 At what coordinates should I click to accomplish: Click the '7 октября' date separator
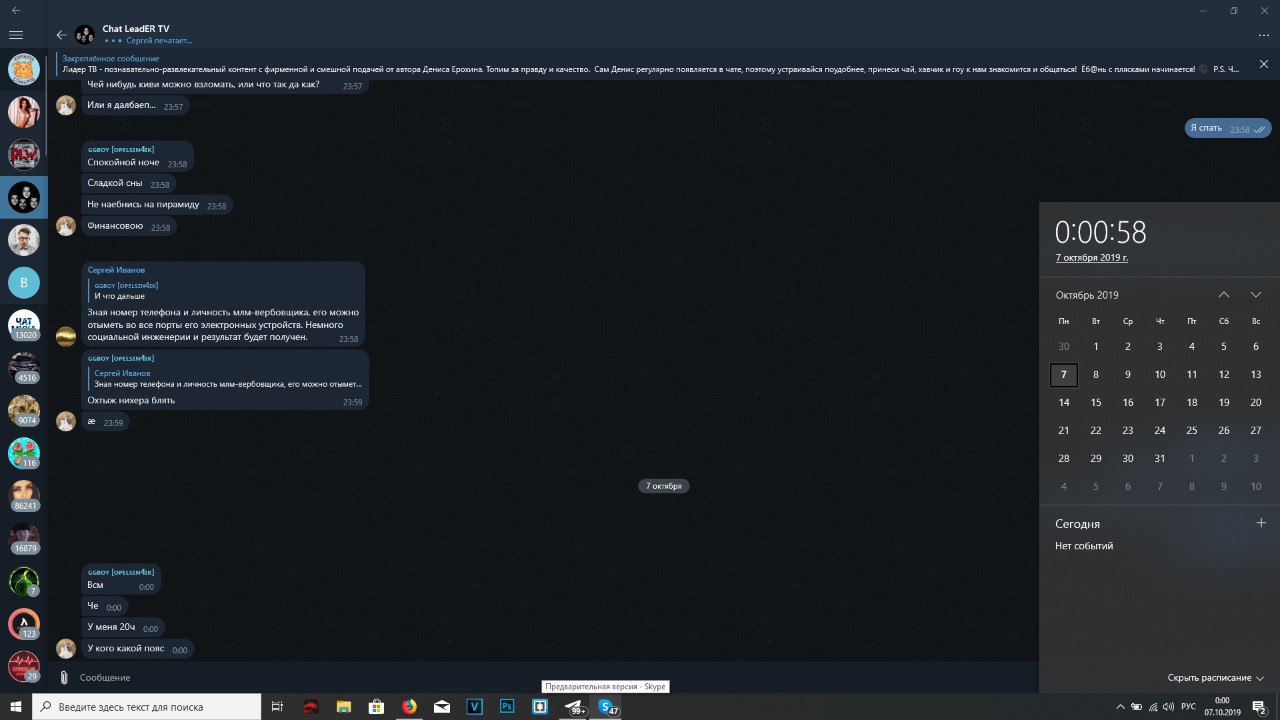tap(663, 486)
